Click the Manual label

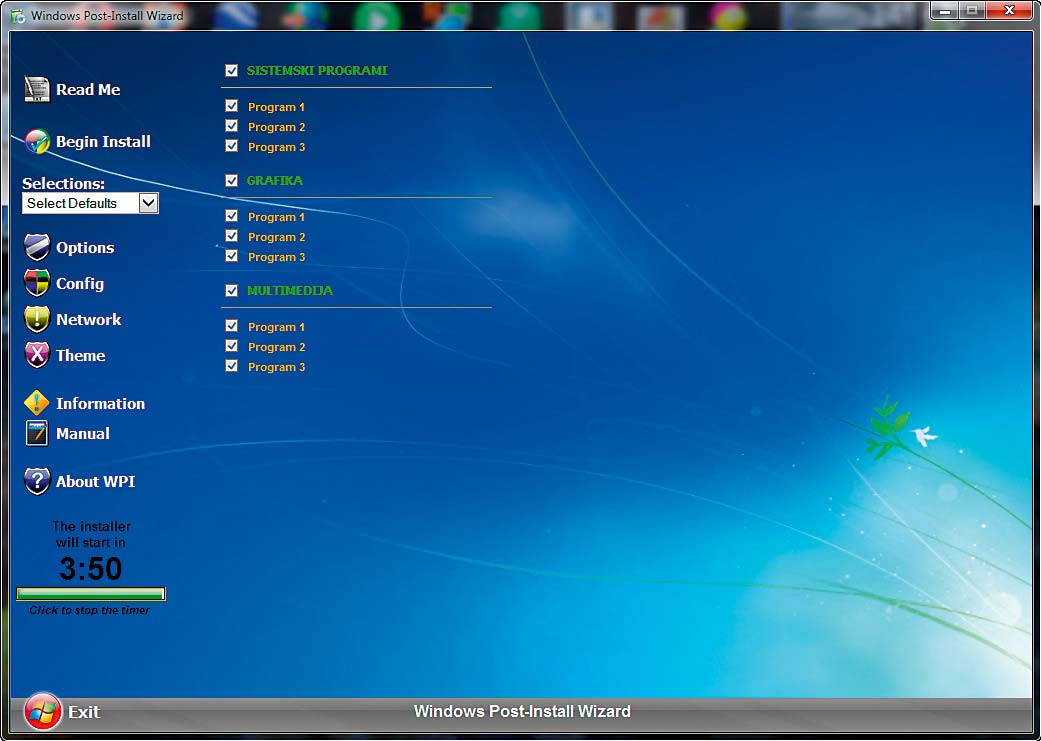pyautogui.click(x=83, y=434)
